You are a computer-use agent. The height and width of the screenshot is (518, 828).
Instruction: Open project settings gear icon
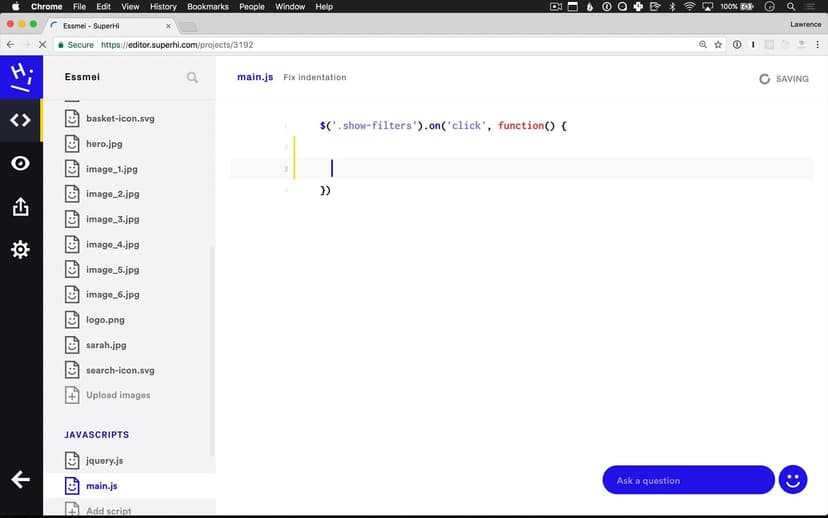(x=20, y=250)
